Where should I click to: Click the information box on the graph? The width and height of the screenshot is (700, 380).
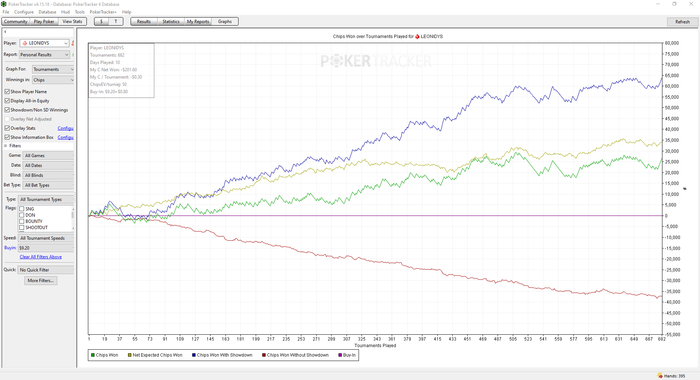point(121,70)
